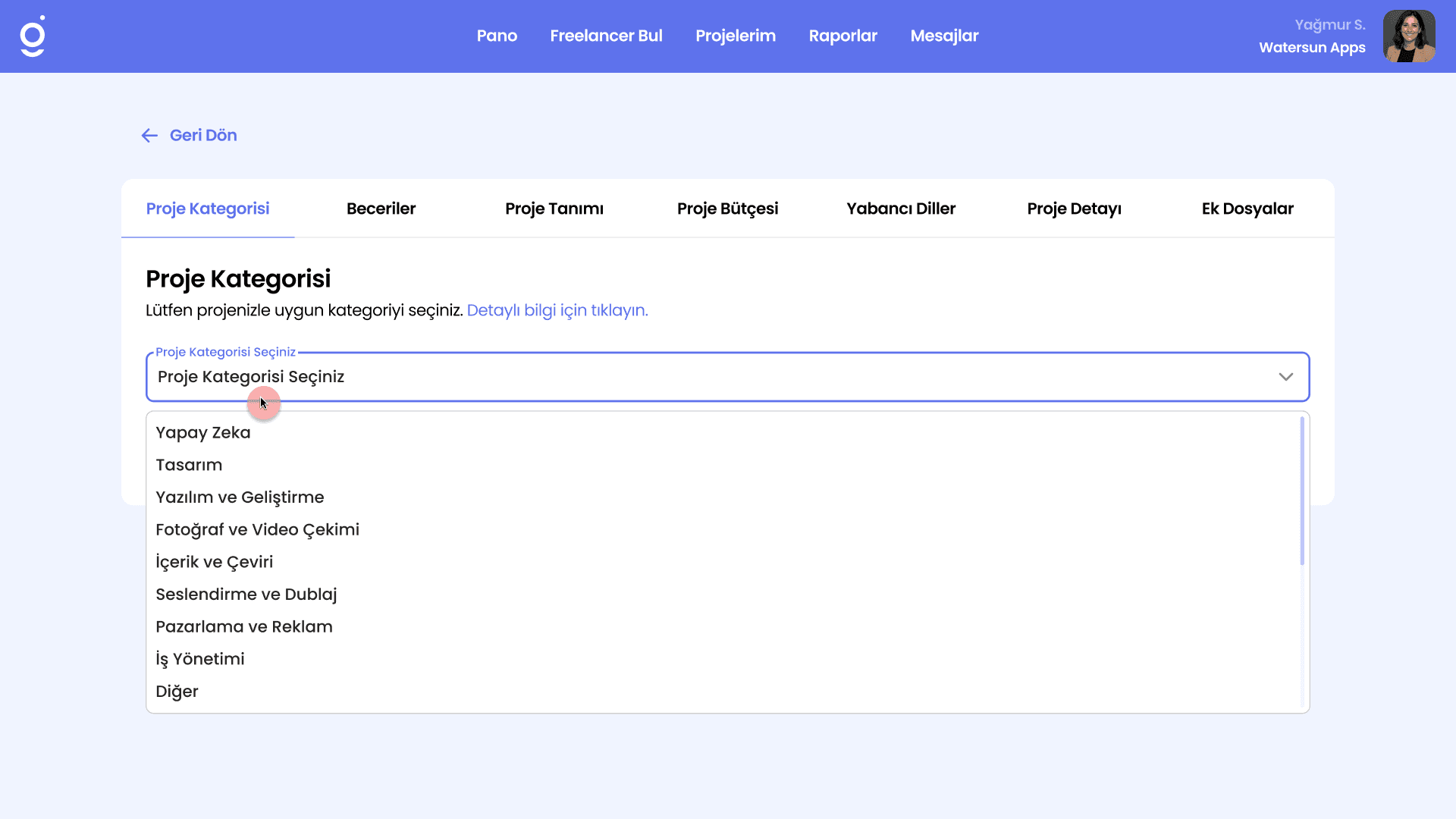
Task: Select the Diğer option
Action: coord(177,692)
